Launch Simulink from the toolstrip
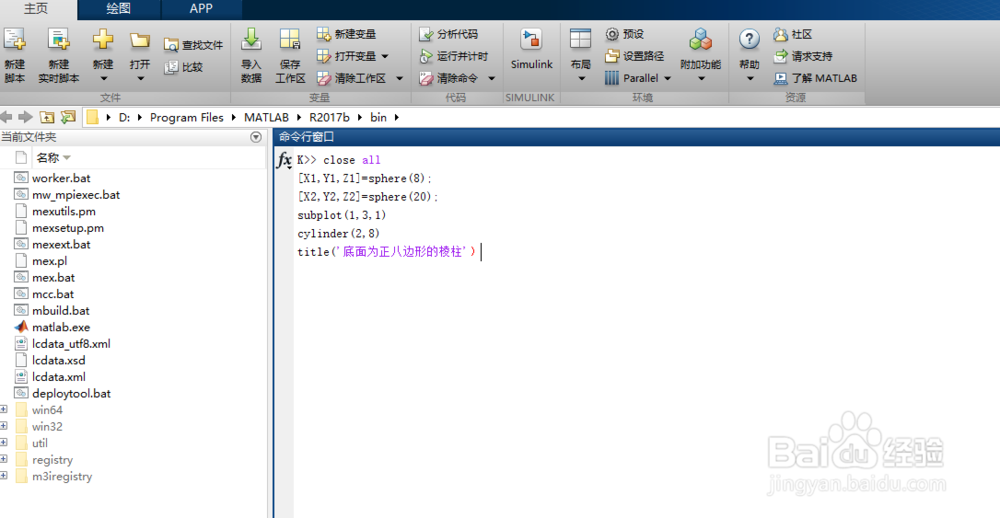Screen dimensions: 1000x518 [531, 50]
